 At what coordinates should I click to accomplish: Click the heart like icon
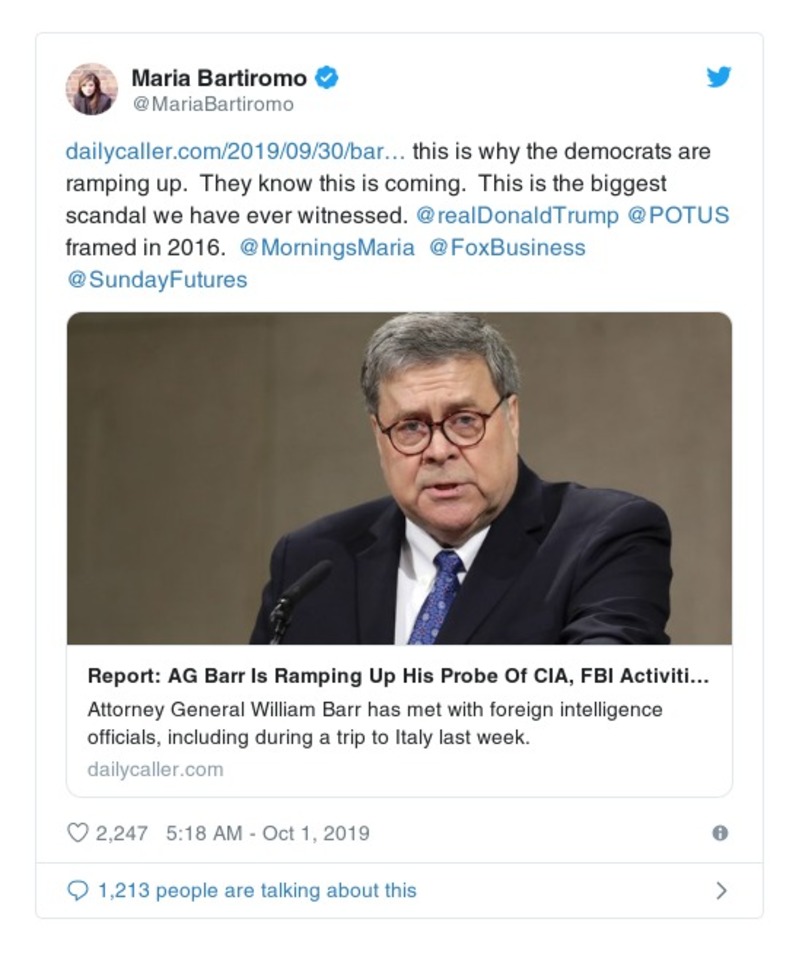tap(77, 832)
